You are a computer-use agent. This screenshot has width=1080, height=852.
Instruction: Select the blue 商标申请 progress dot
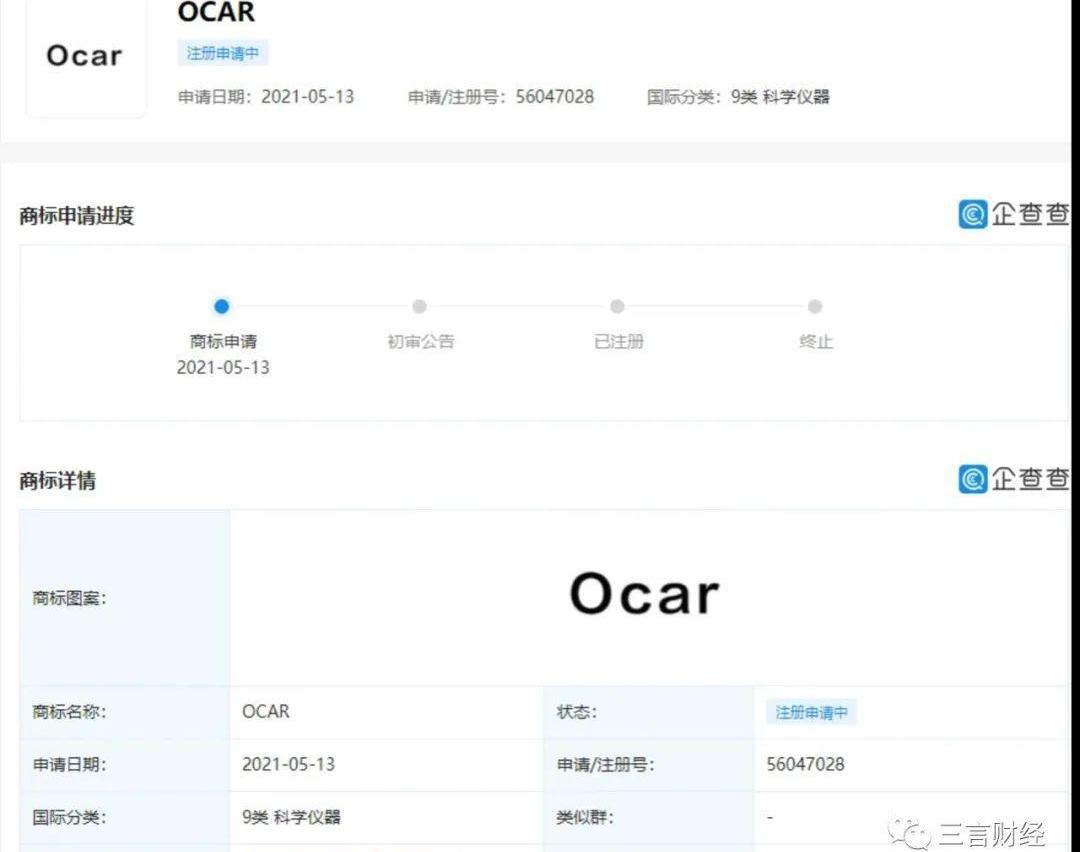tap(222, 307)
